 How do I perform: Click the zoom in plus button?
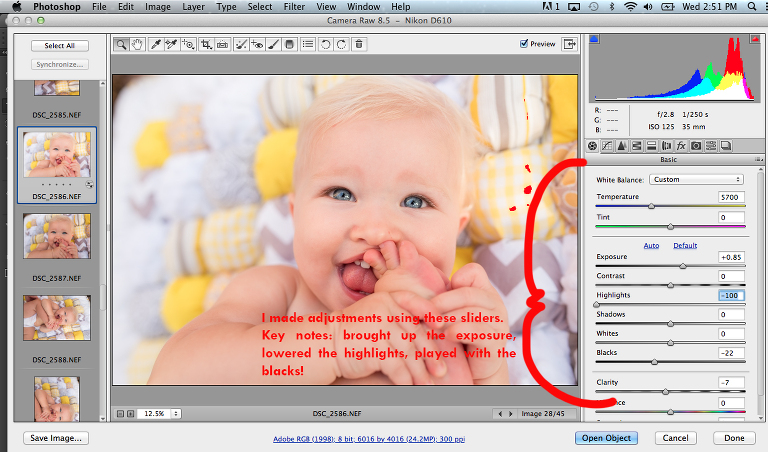point(130,414)
